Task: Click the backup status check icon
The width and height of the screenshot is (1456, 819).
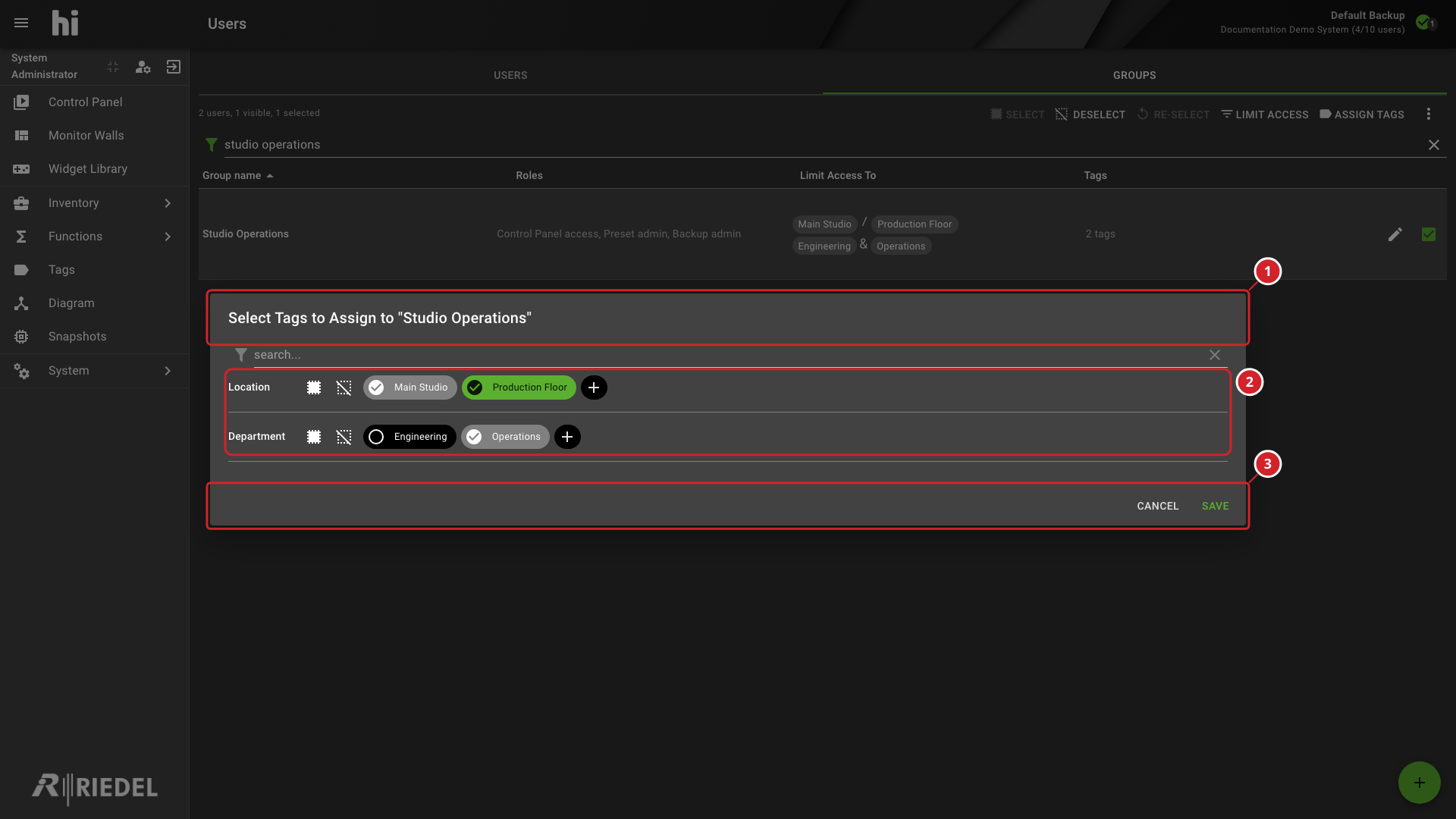Action: [x=1423, y=22]
